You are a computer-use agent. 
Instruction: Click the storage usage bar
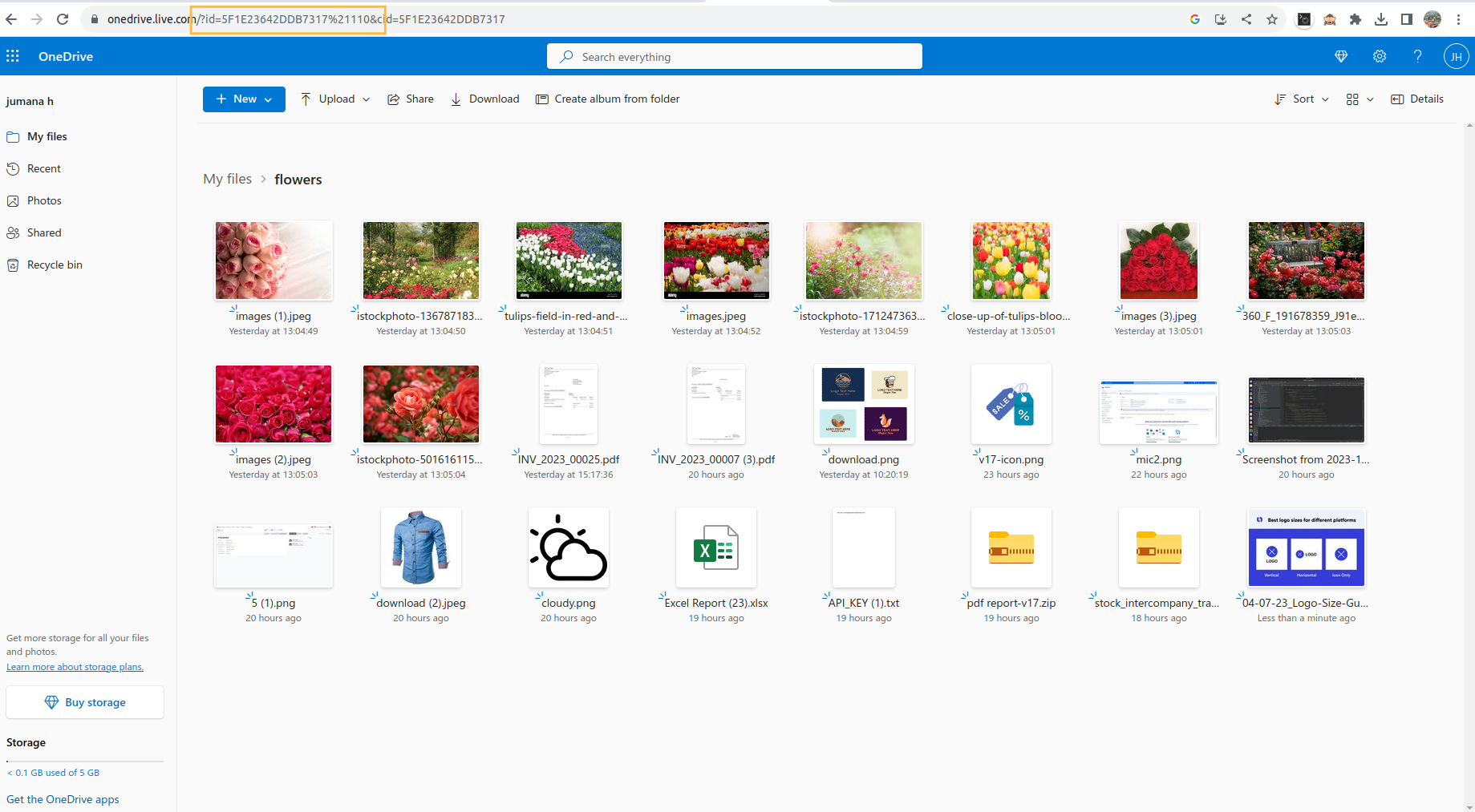point(84,762)
